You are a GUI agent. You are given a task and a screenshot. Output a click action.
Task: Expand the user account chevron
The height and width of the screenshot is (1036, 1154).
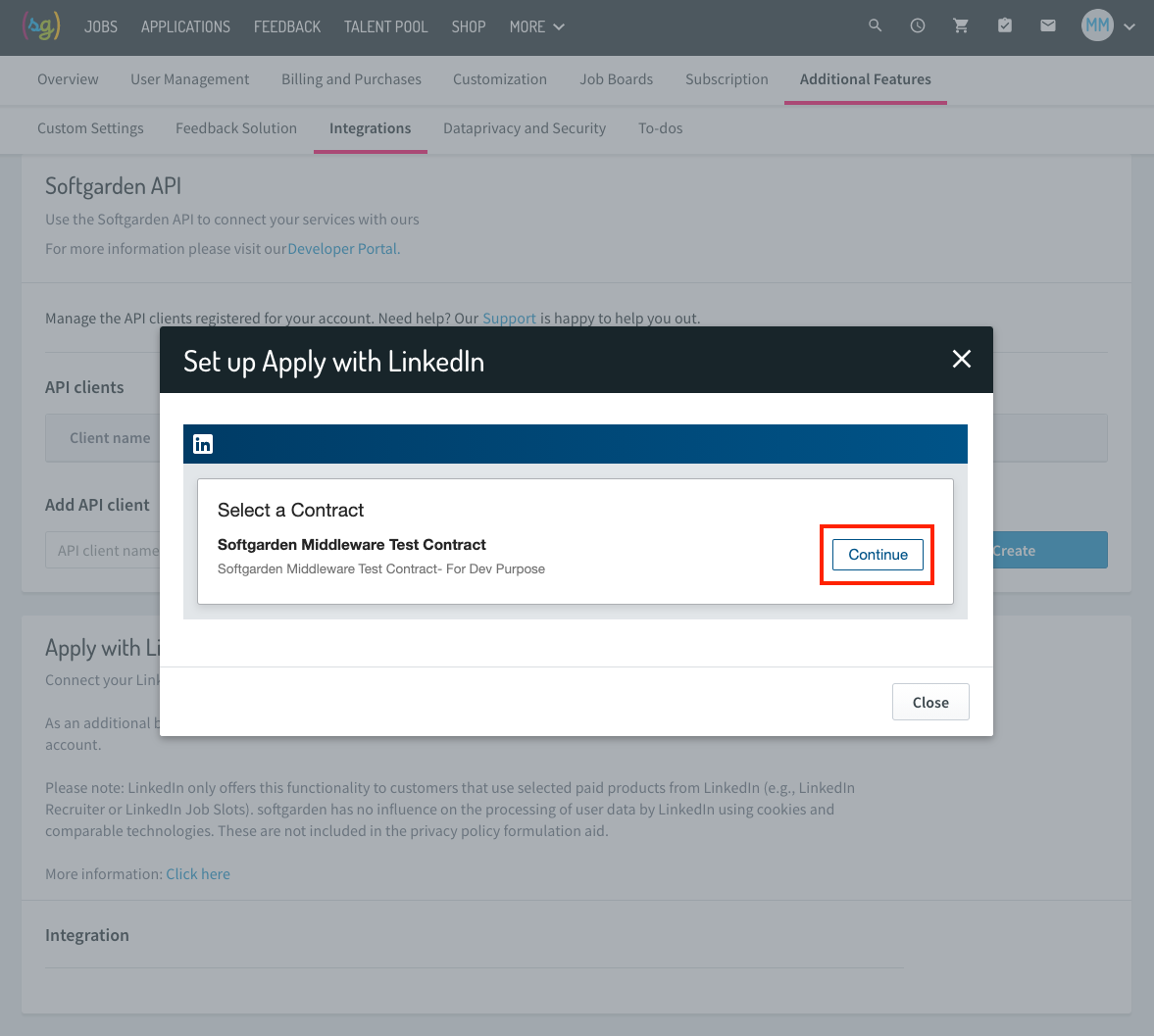click(x=1129, y=27)
